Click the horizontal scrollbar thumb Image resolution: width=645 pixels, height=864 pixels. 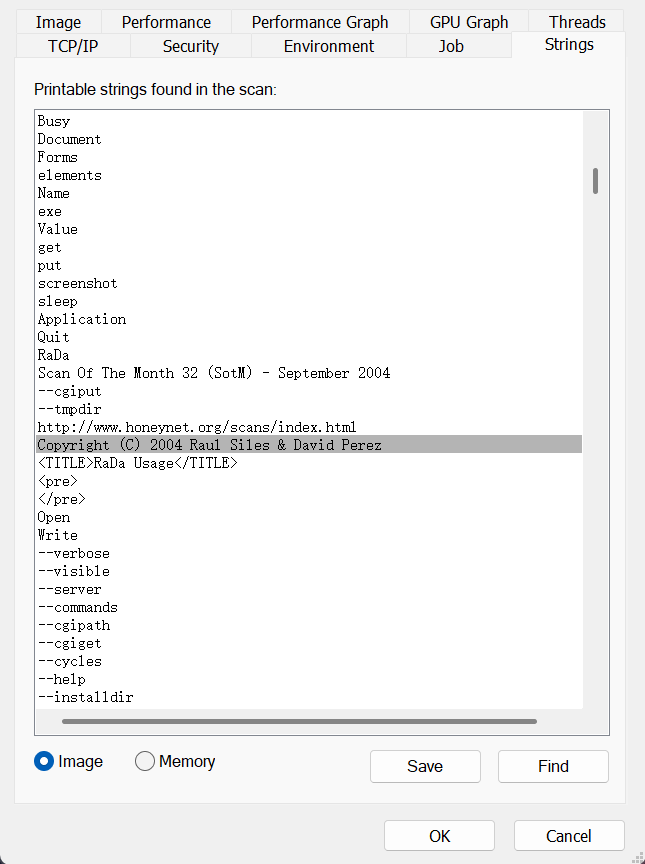click(299, 721)
